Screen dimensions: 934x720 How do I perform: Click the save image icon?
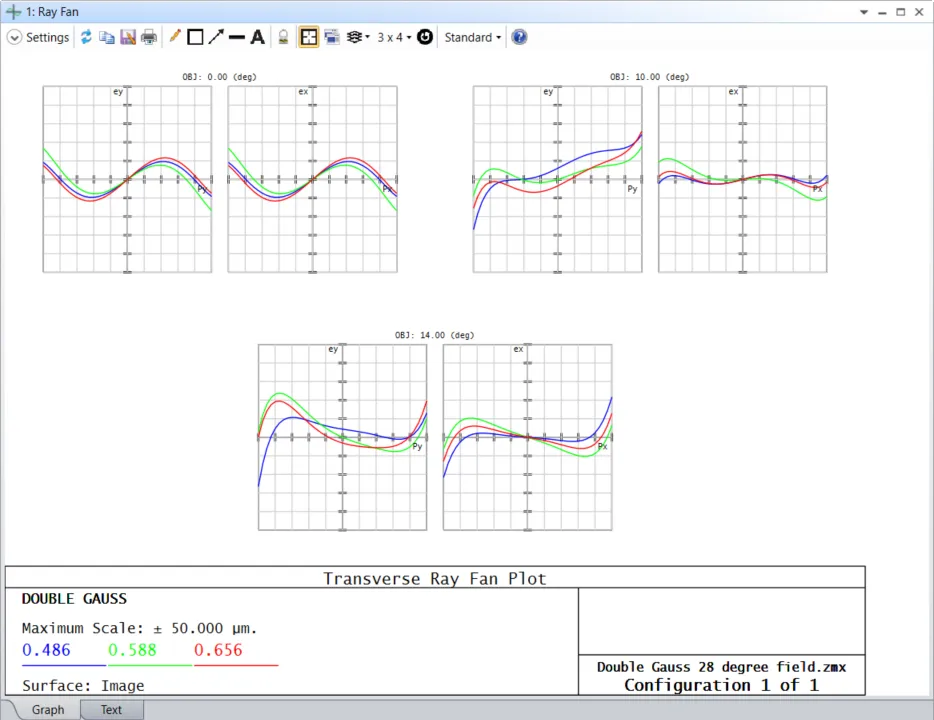(128, 37)
